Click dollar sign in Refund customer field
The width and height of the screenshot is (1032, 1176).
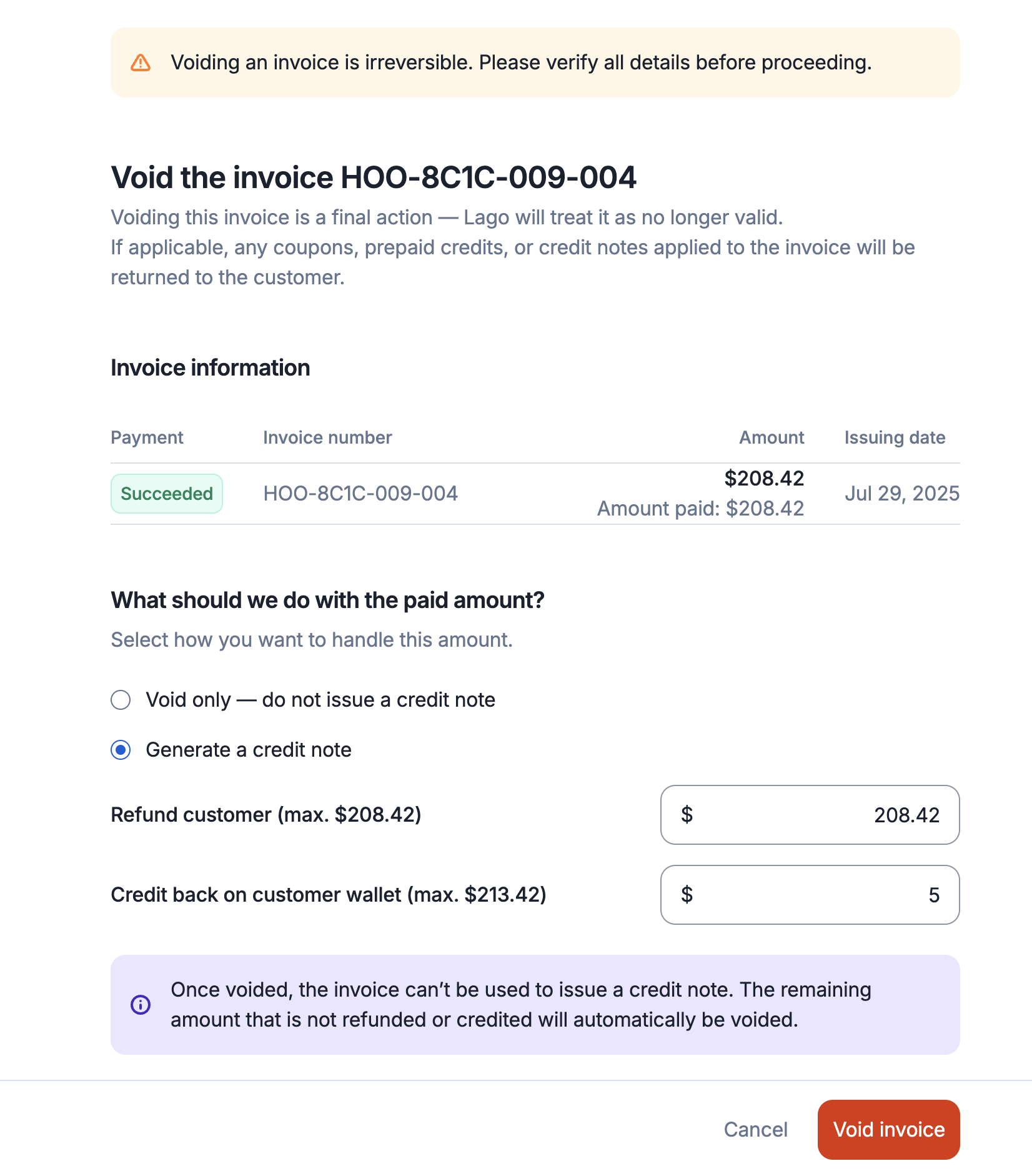tap(687, 815)
